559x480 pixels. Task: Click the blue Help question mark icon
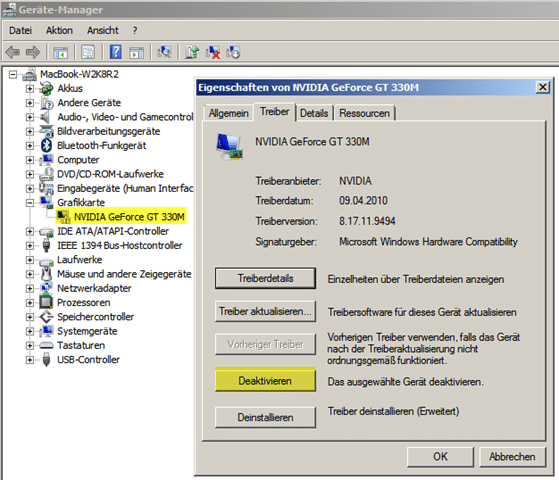[116, 52]
